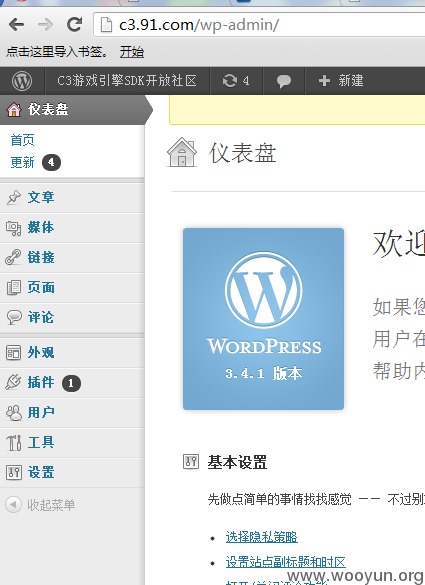Click the settings icon beside 基本设置
This screenshot has width=425, height=585.
tap(191, 462)
